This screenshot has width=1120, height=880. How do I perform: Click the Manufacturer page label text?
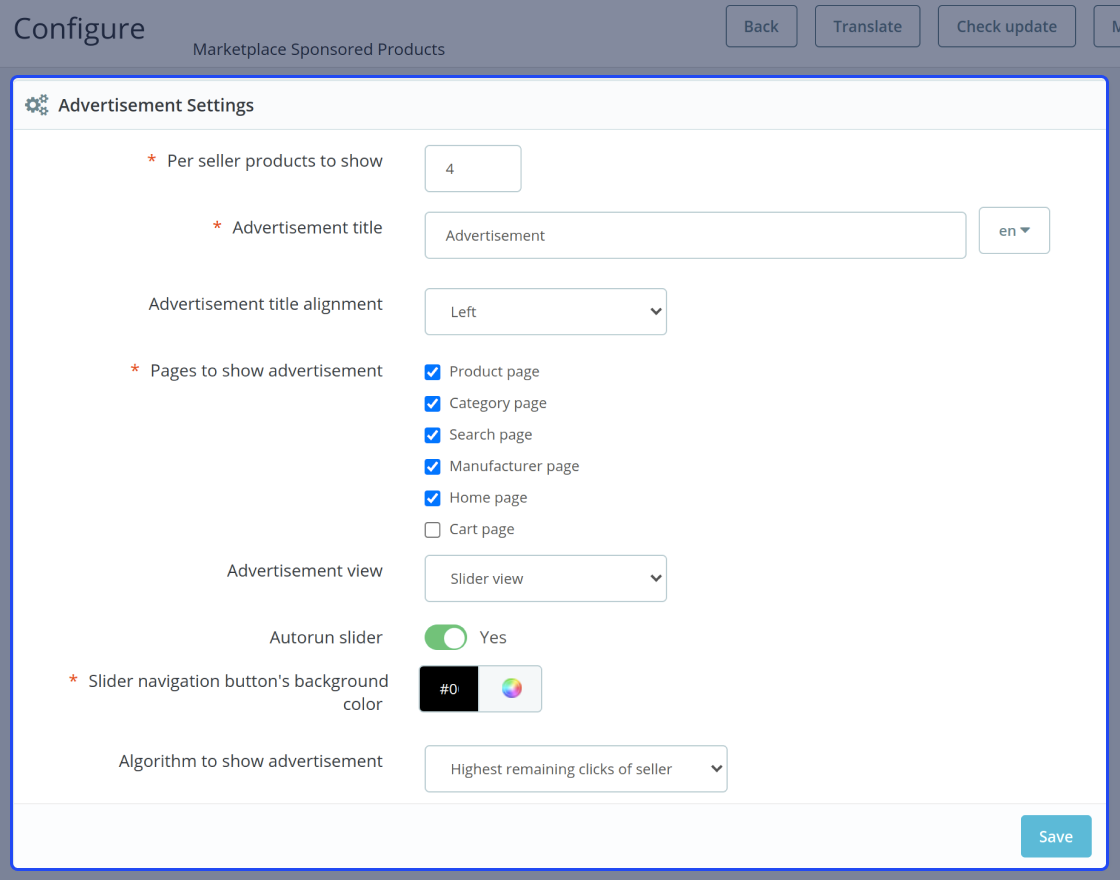[x=514, y=466]
